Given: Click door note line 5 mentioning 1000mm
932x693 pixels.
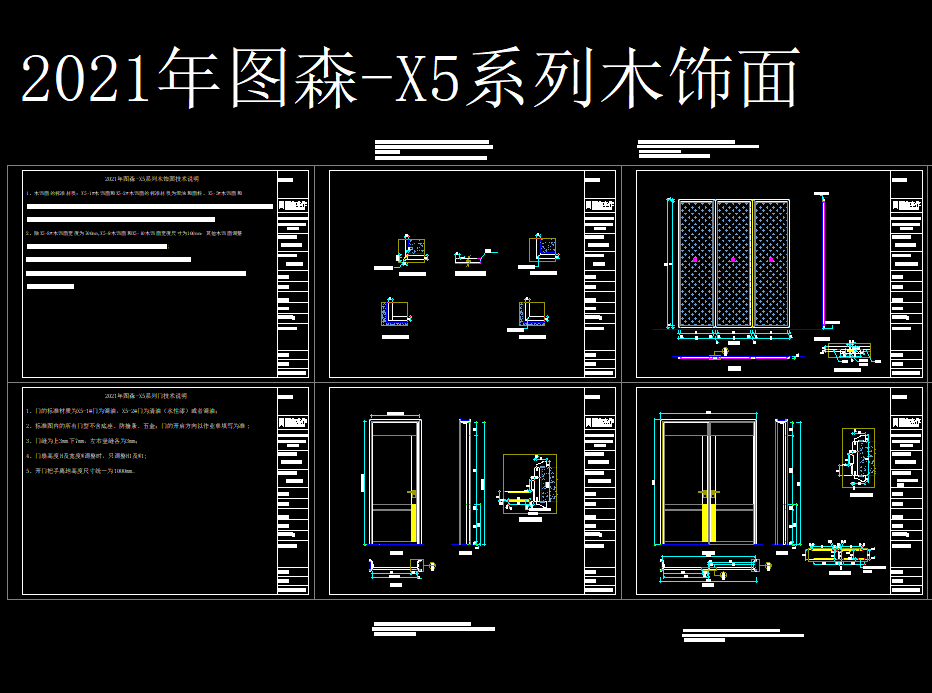Looking at the screenshot, I should point(80,471).
